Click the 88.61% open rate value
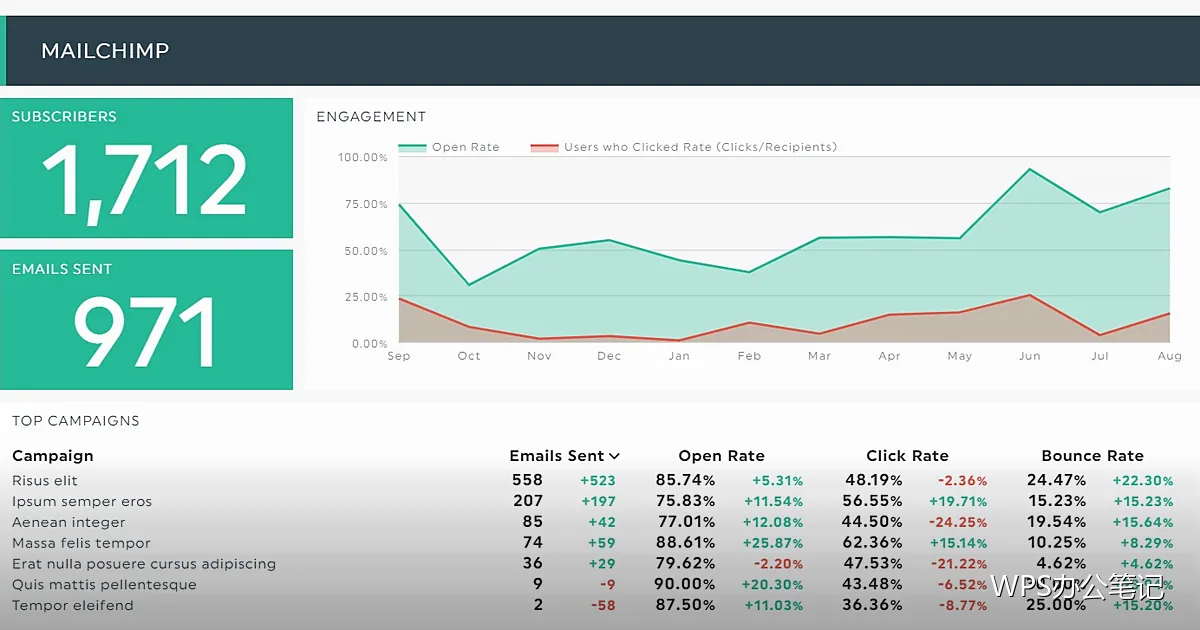 (x=686, y=543)
